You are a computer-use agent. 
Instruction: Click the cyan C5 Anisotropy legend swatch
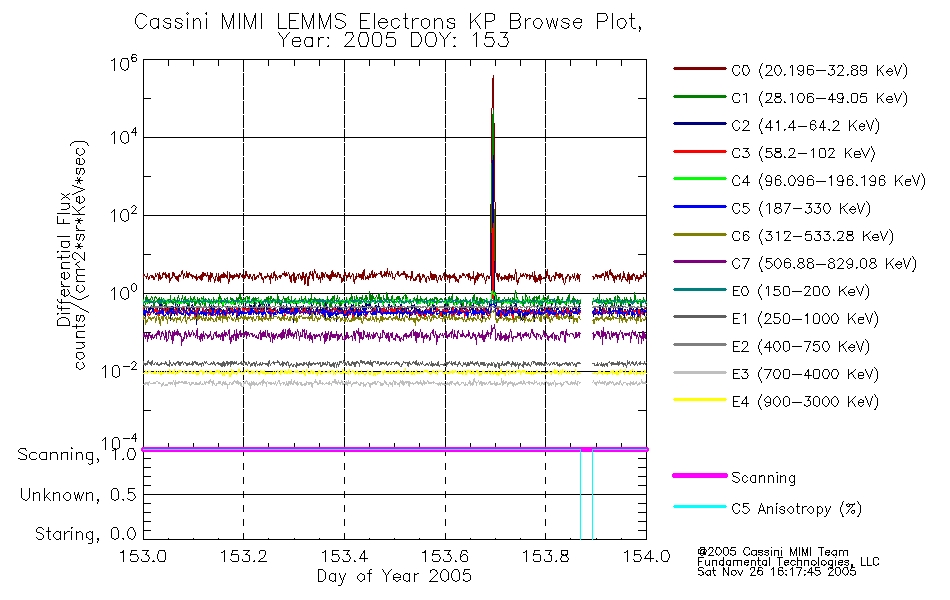tap(700, 507)
